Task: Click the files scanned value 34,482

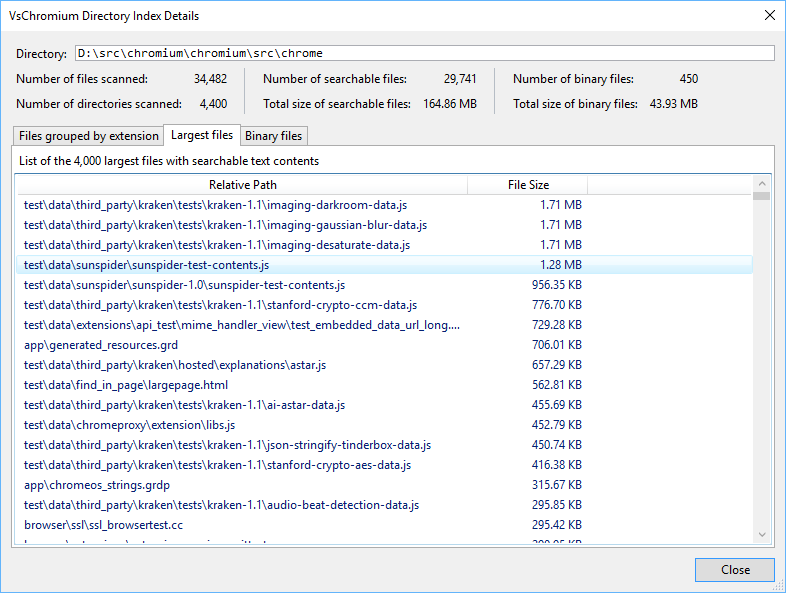Action: [x=211, y=79]
